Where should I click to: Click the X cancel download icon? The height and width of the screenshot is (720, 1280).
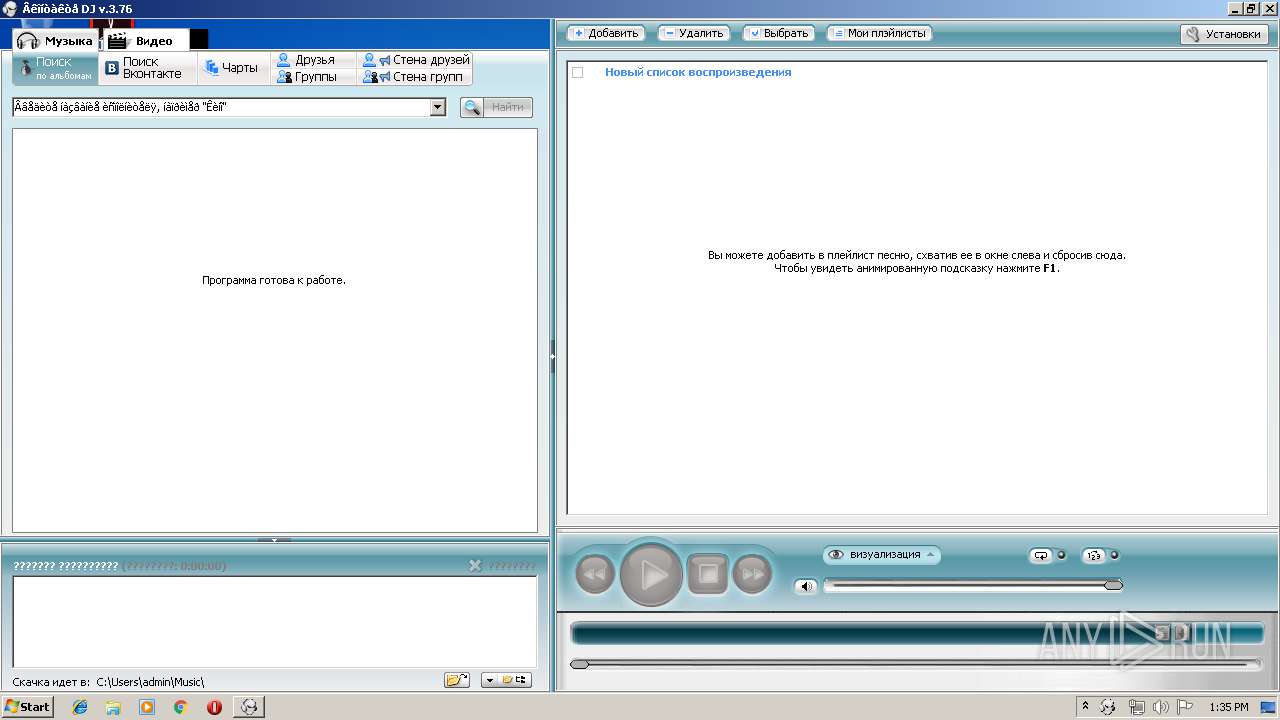(x=475, y=566)
